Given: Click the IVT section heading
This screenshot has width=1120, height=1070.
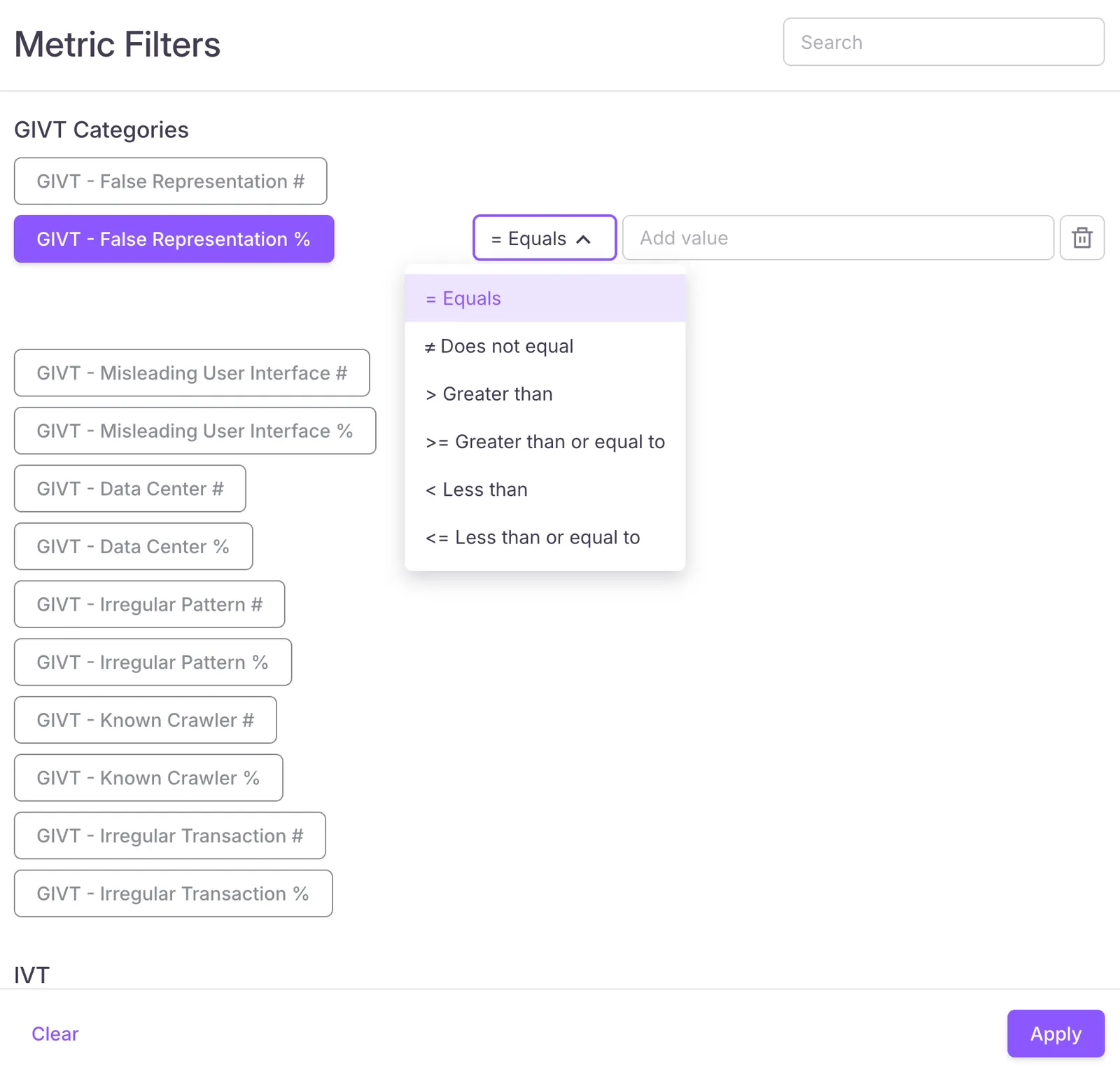Looking at the screenshot, I should tap(31, 975).
